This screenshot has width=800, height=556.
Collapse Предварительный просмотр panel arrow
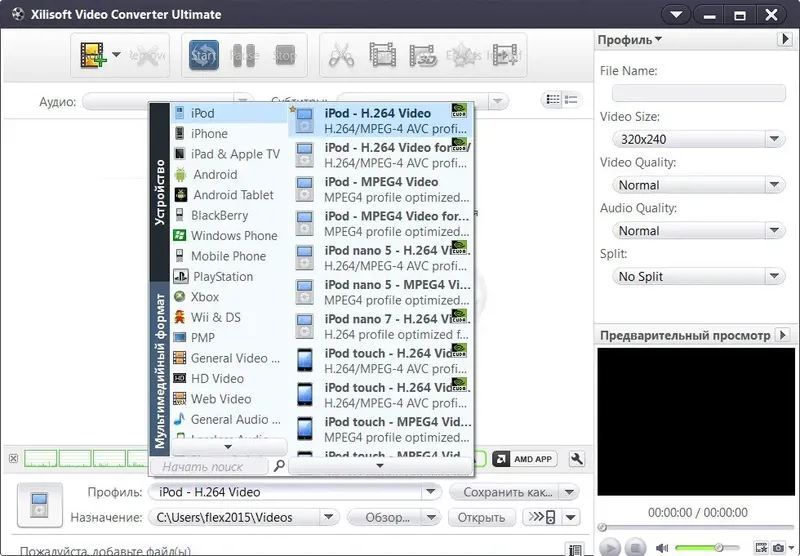tap(783, 335)
